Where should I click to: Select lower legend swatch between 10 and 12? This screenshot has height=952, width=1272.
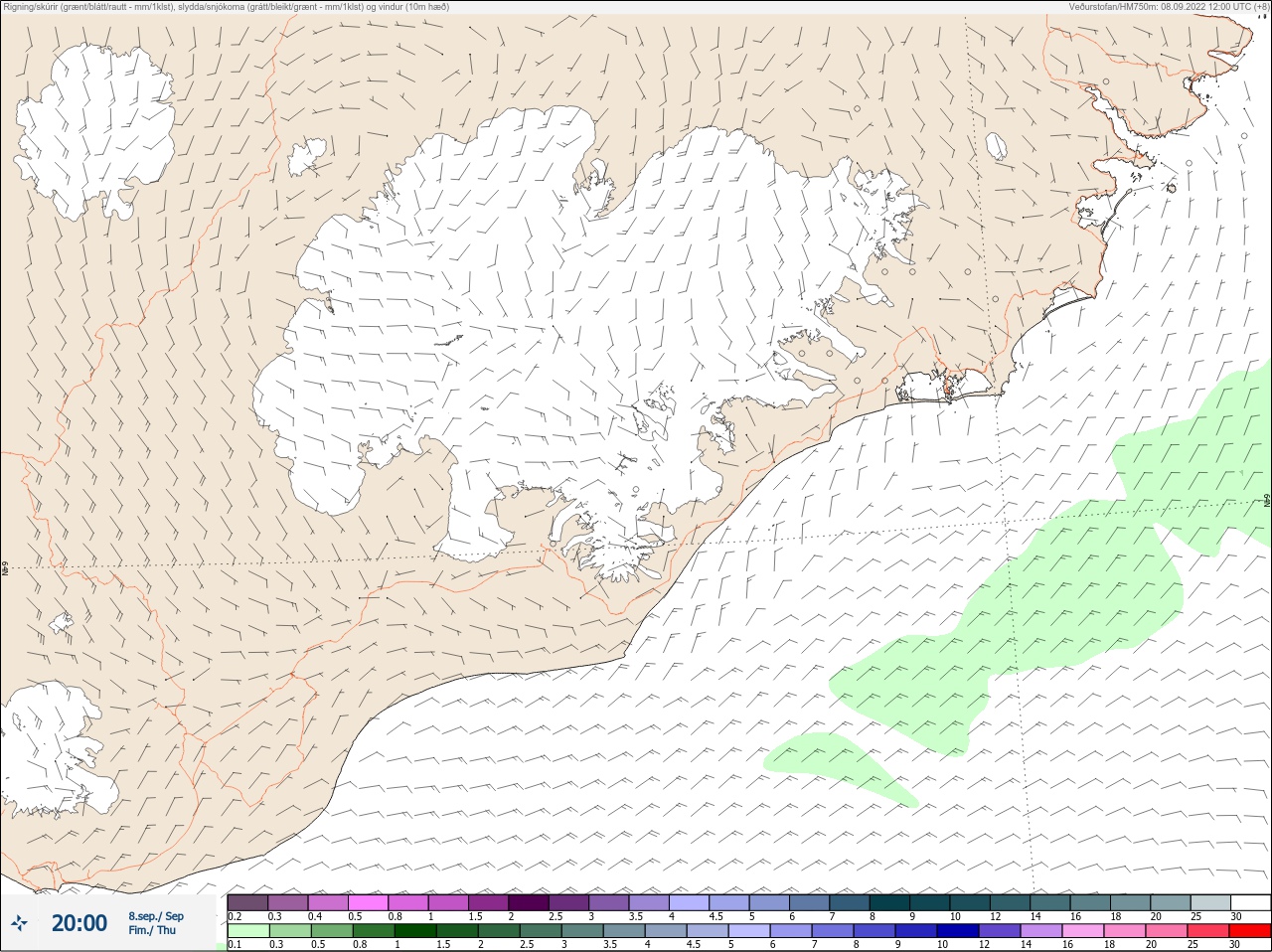coord(959,932)
